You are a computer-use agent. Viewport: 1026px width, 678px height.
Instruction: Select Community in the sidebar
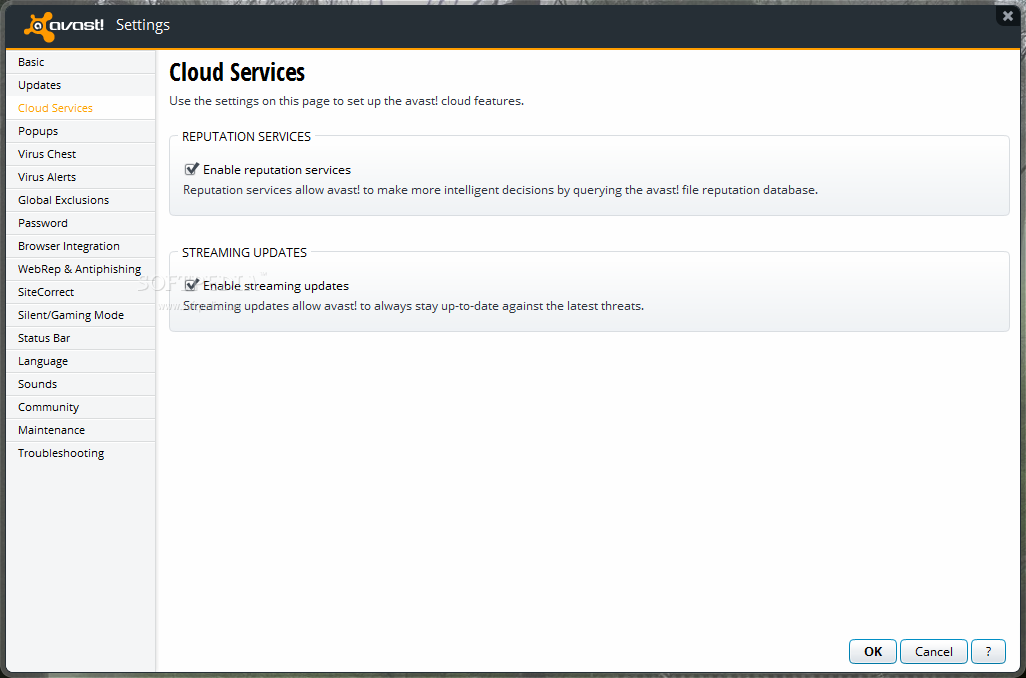80,407
